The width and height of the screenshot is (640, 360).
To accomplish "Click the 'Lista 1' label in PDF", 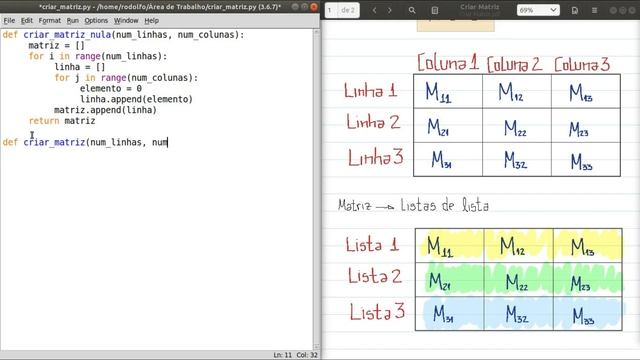I will [x=372, y=245].
